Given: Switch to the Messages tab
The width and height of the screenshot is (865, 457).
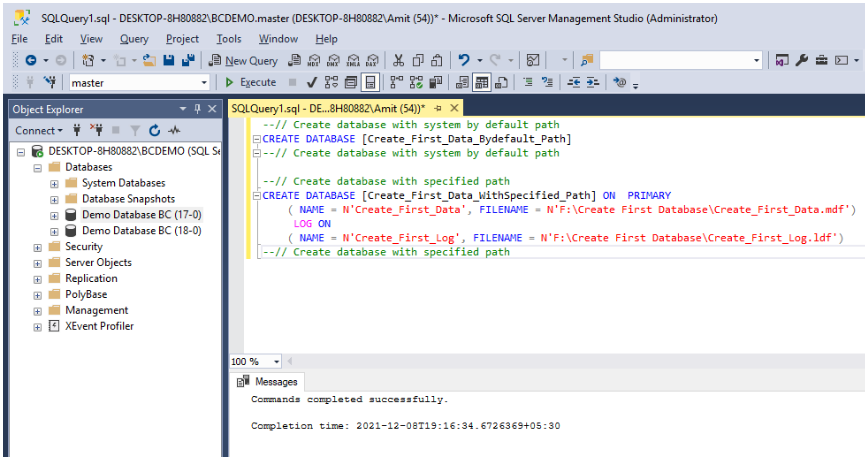Looking at the screenshot, I should (x=267, y=381).
